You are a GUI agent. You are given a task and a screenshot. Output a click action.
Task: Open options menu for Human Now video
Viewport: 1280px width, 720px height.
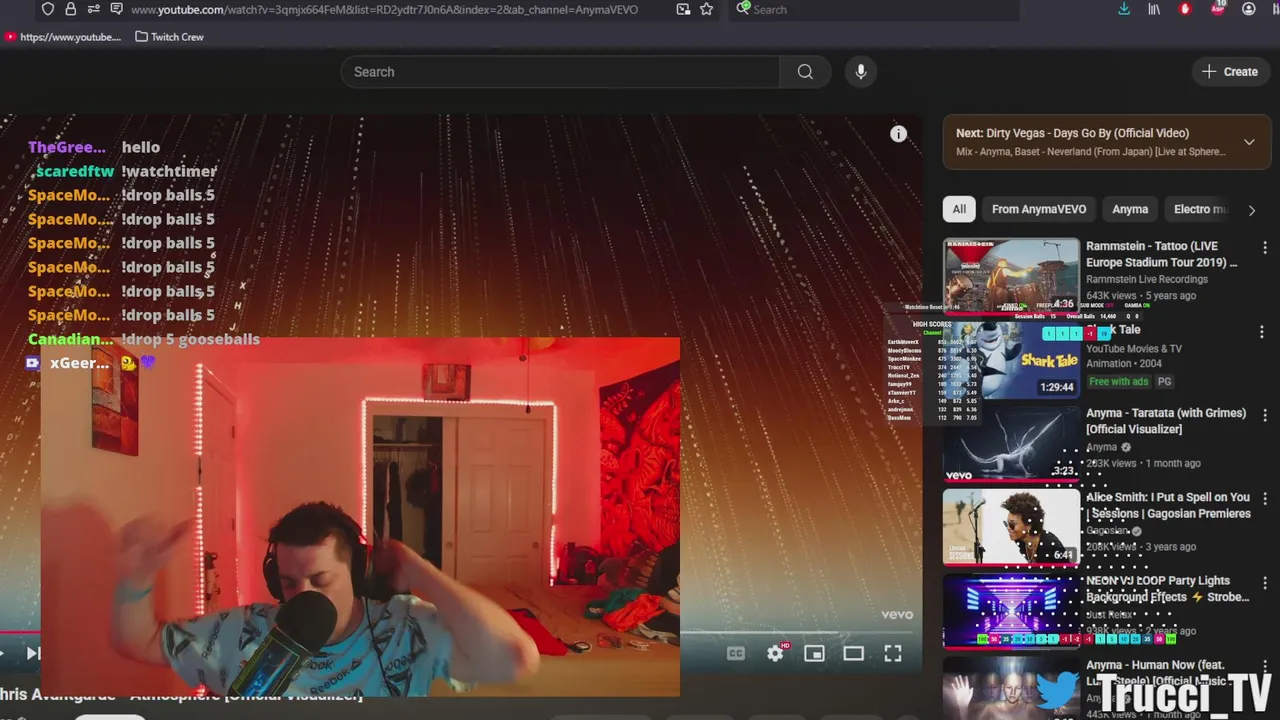[x=1264, y=665]
